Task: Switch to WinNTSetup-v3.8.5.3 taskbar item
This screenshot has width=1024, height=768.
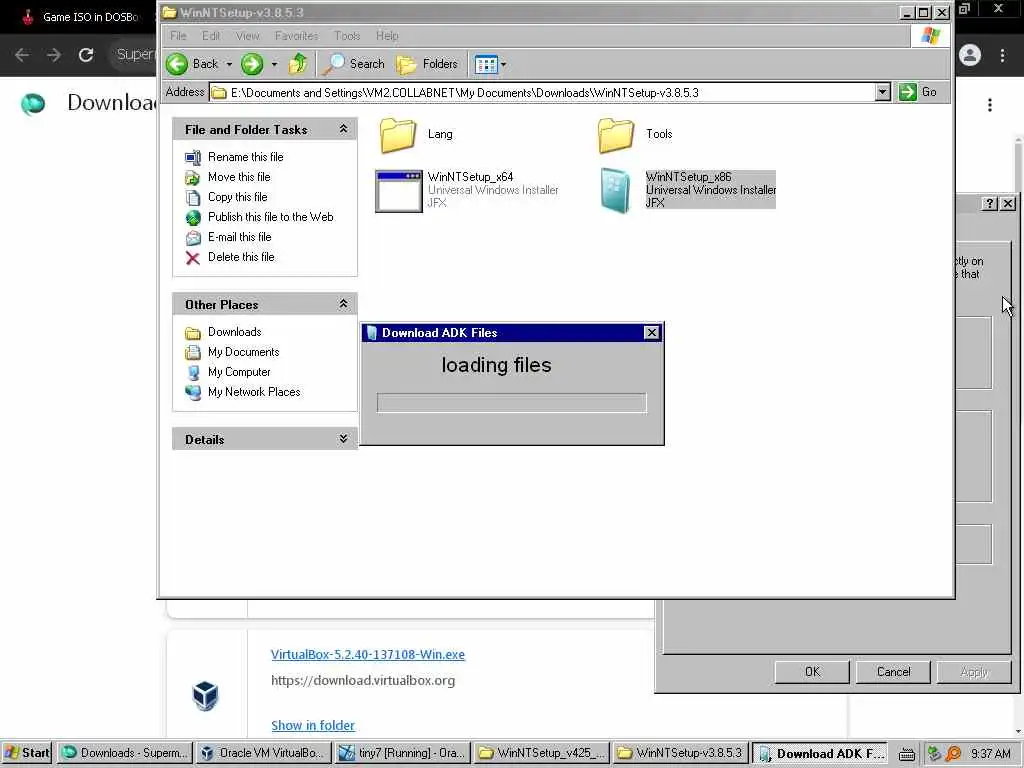Action: click(x=680, y=753)
